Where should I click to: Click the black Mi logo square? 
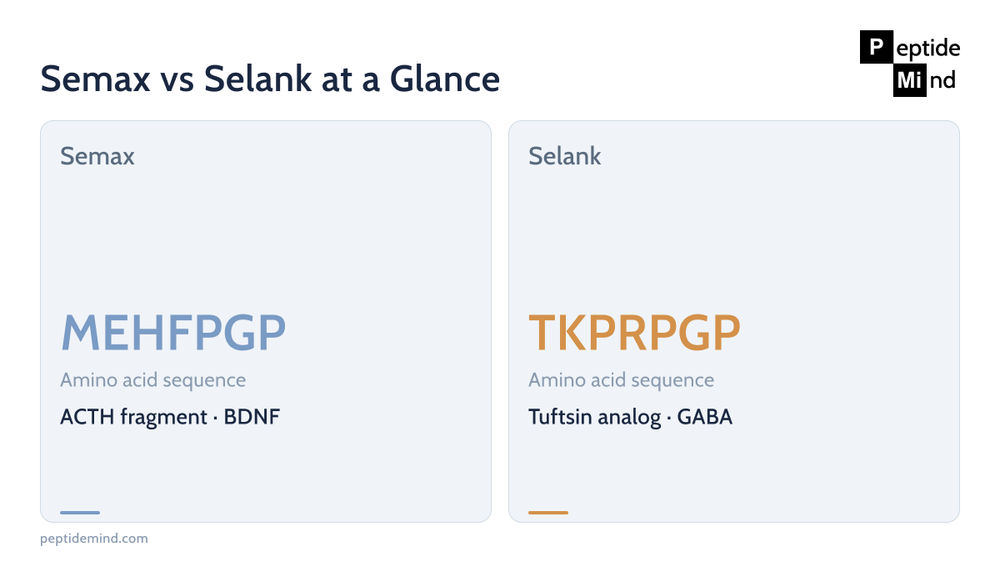point(909,80)
